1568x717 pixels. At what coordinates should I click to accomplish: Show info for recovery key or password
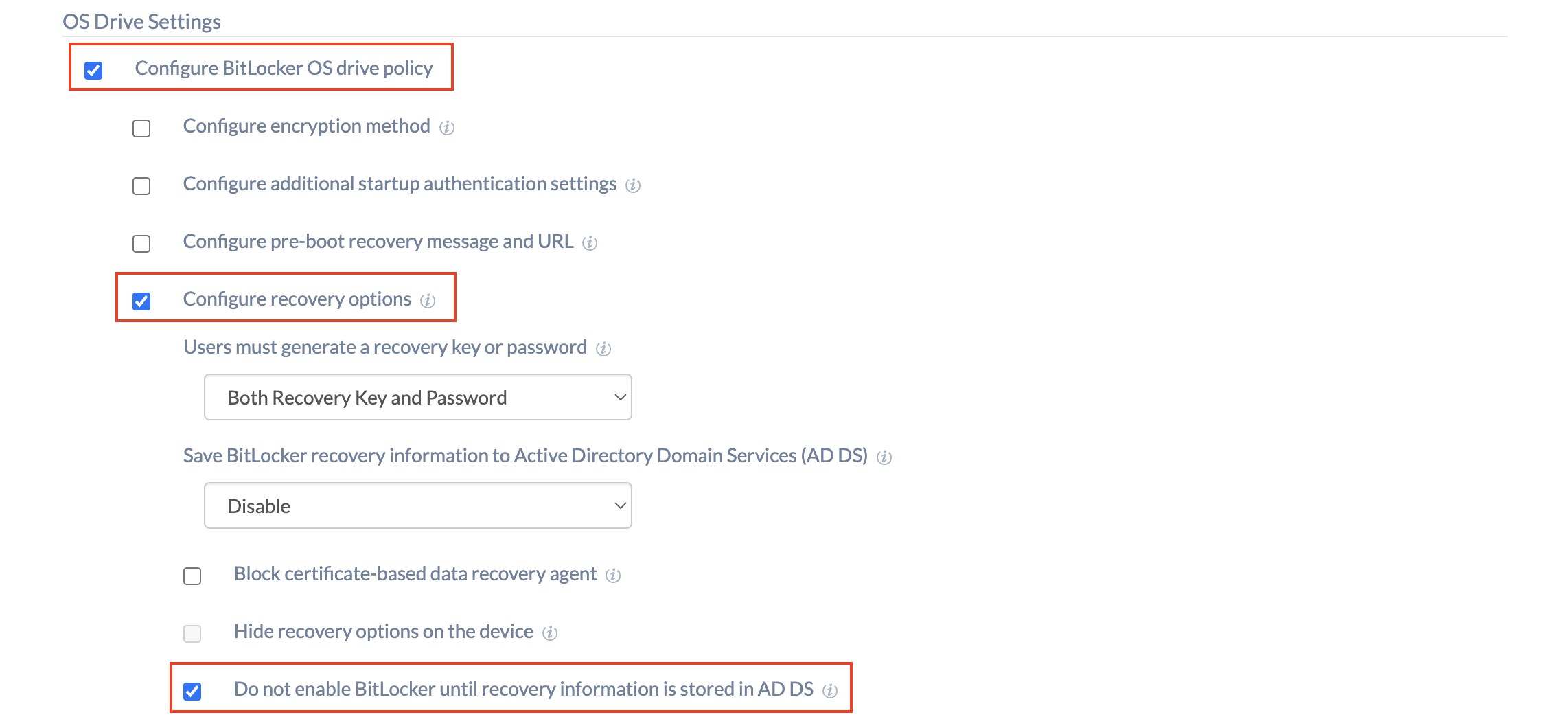pos(603,349)
